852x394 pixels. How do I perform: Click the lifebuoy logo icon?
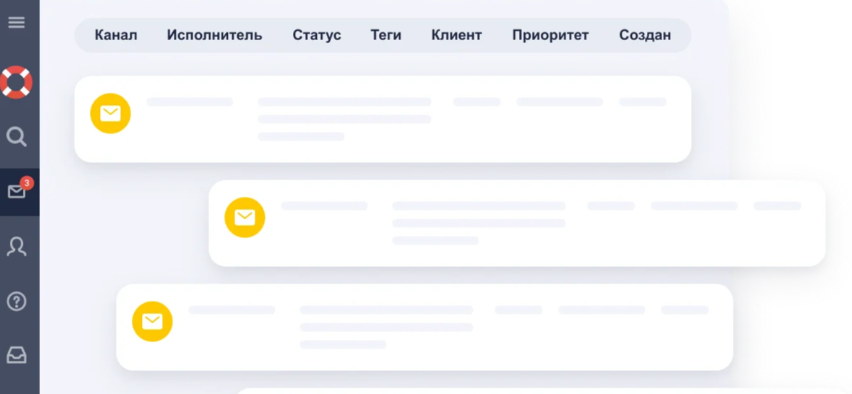pos(16,82)
